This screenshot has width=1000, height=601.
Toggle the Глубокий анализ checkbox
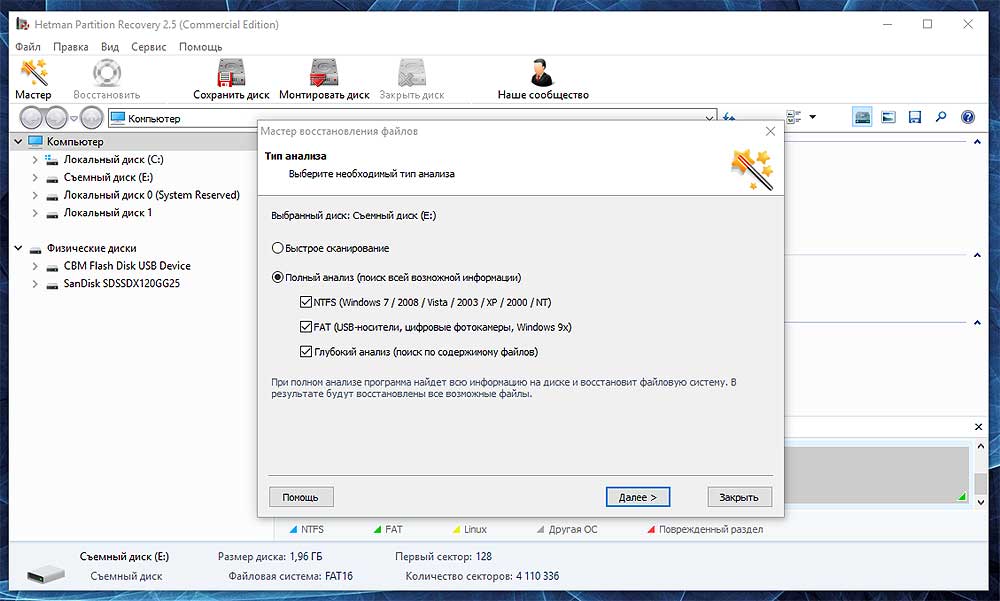click(305, 352)
